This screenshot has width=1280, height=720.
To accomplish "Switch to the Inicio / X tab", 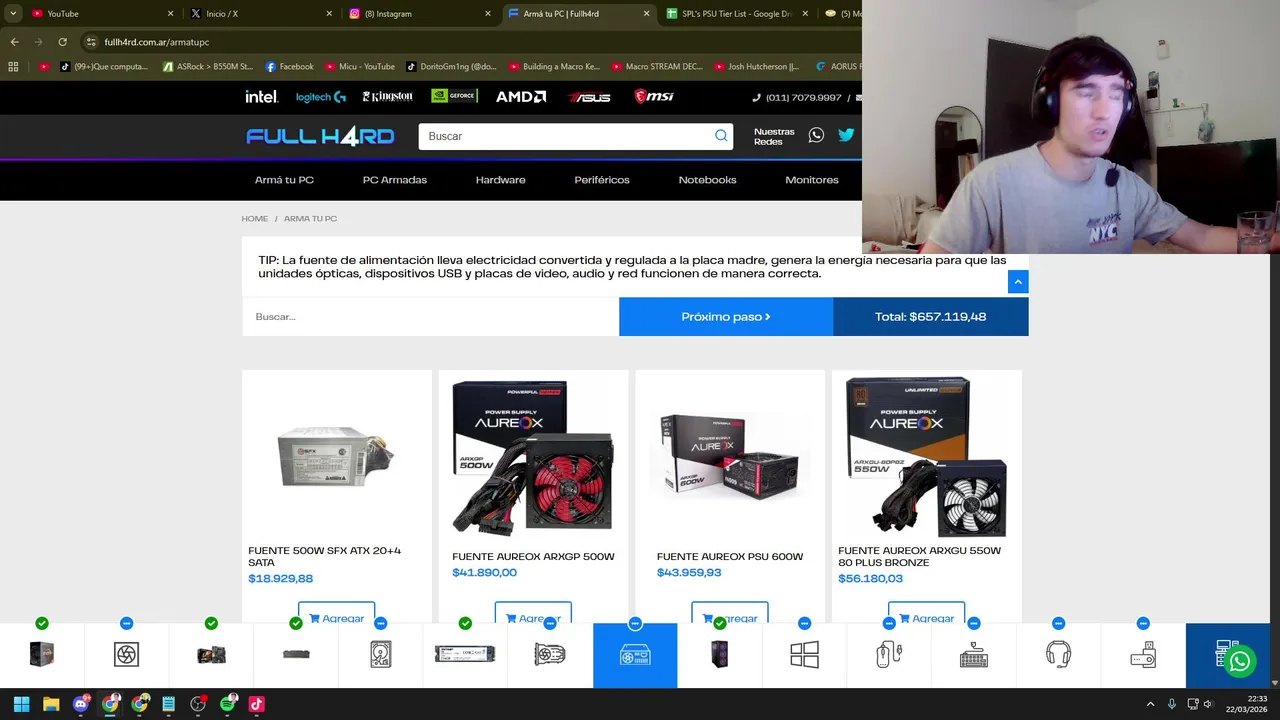I will [261, 14].
